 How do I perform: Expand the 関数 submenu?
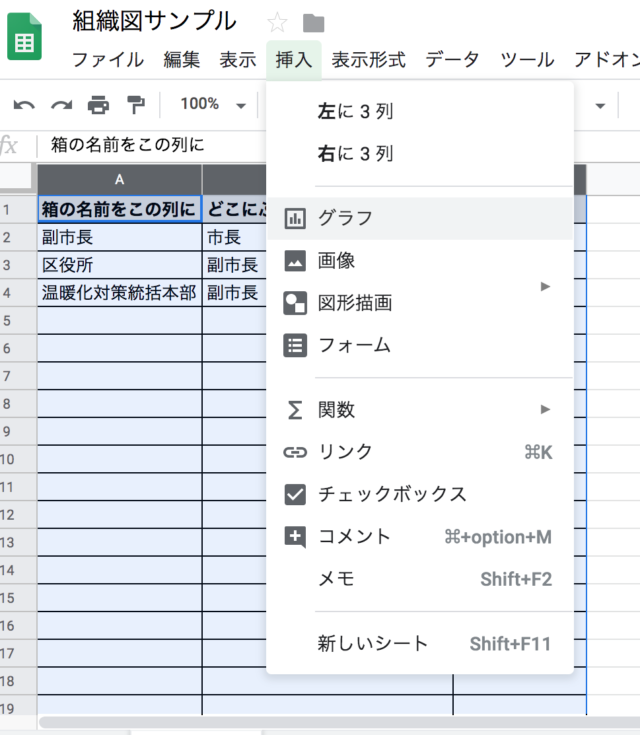click(420, 410)
